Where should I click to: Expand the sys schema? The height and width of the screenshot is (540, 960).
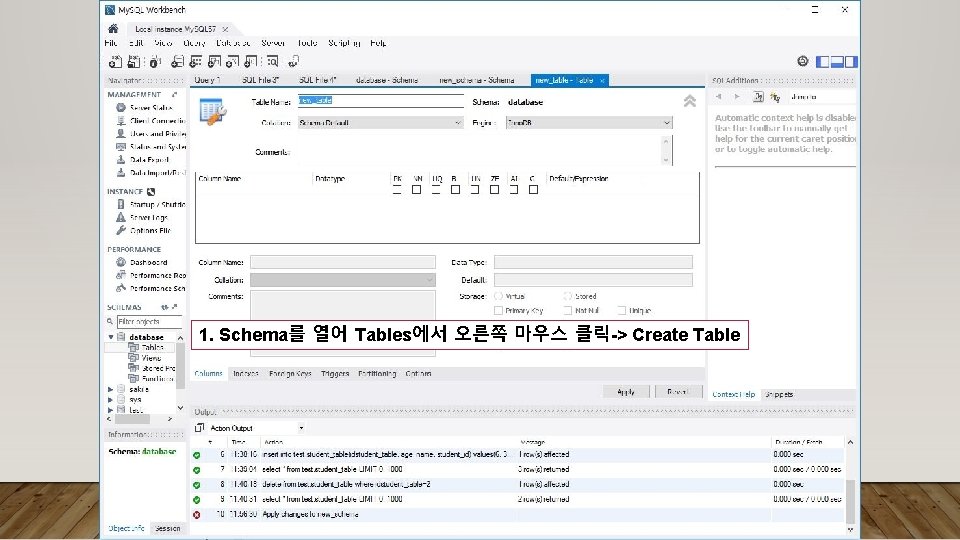coord(111,399)
